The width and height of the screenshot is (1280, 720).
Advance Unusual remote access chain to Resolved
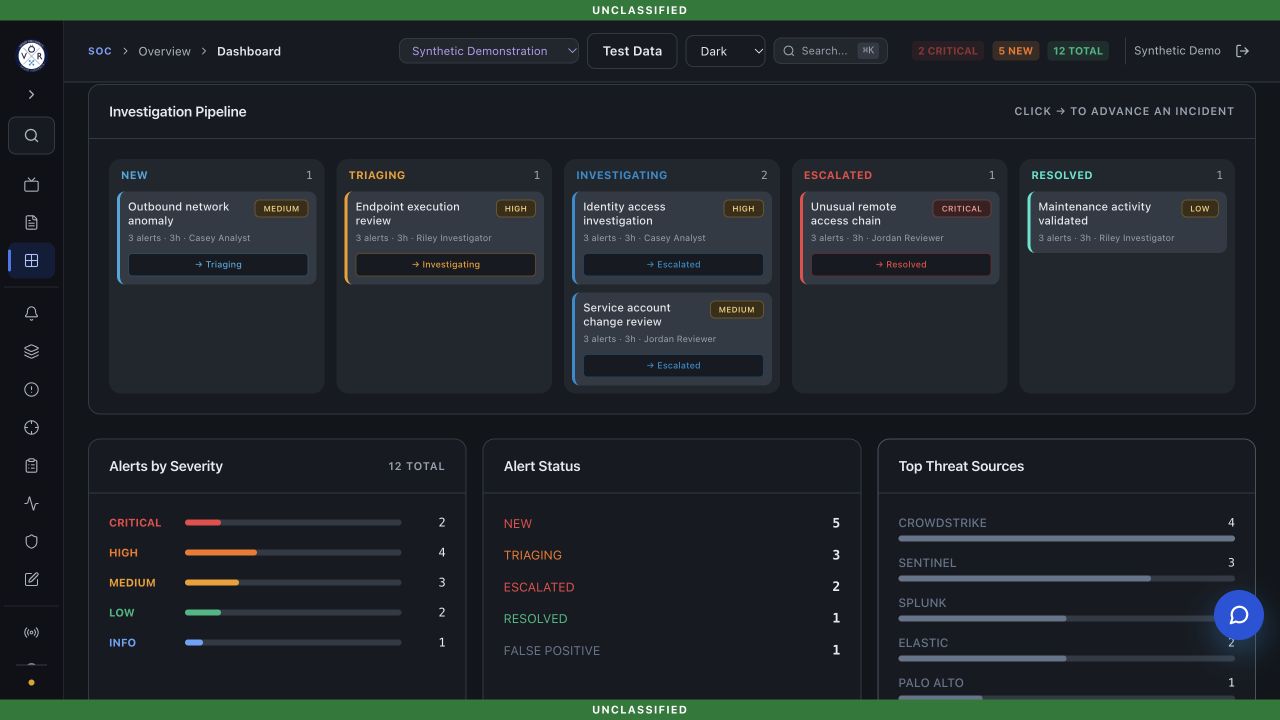pos(901,265)
